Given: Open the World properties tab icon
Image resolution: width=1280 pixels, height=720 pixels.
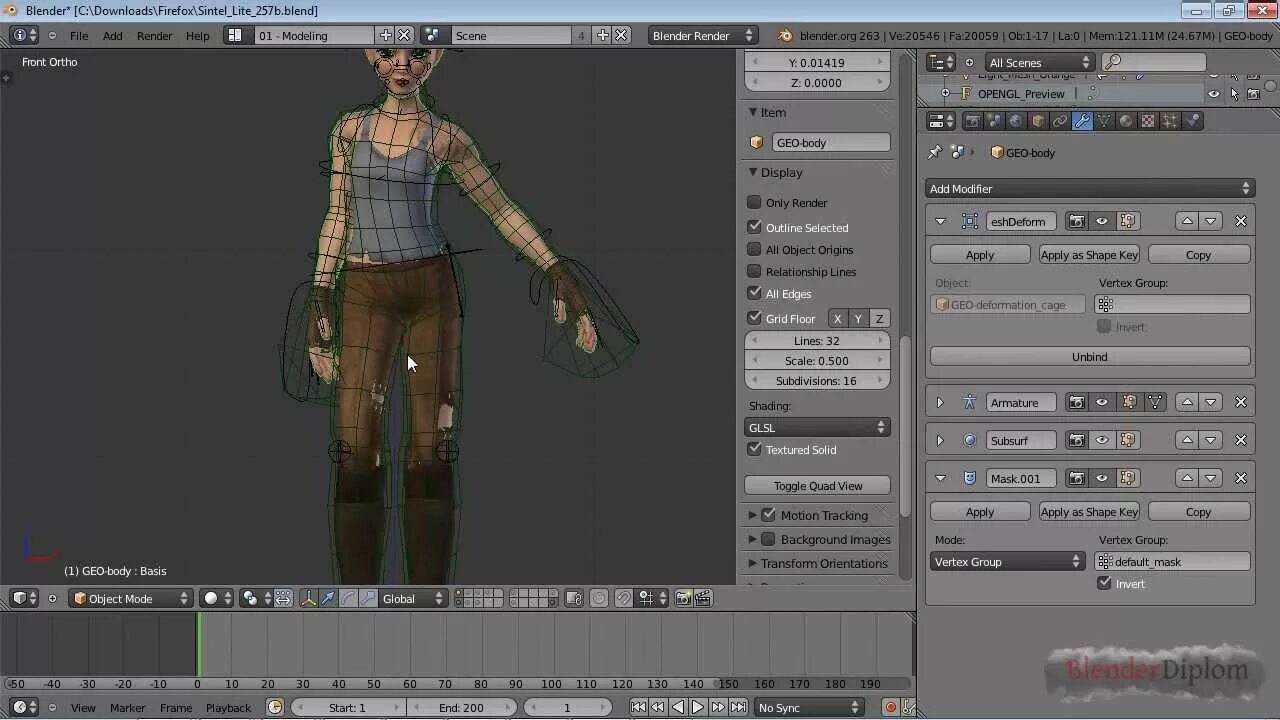Looking at the screenshot, I should tap(1016, 121).
